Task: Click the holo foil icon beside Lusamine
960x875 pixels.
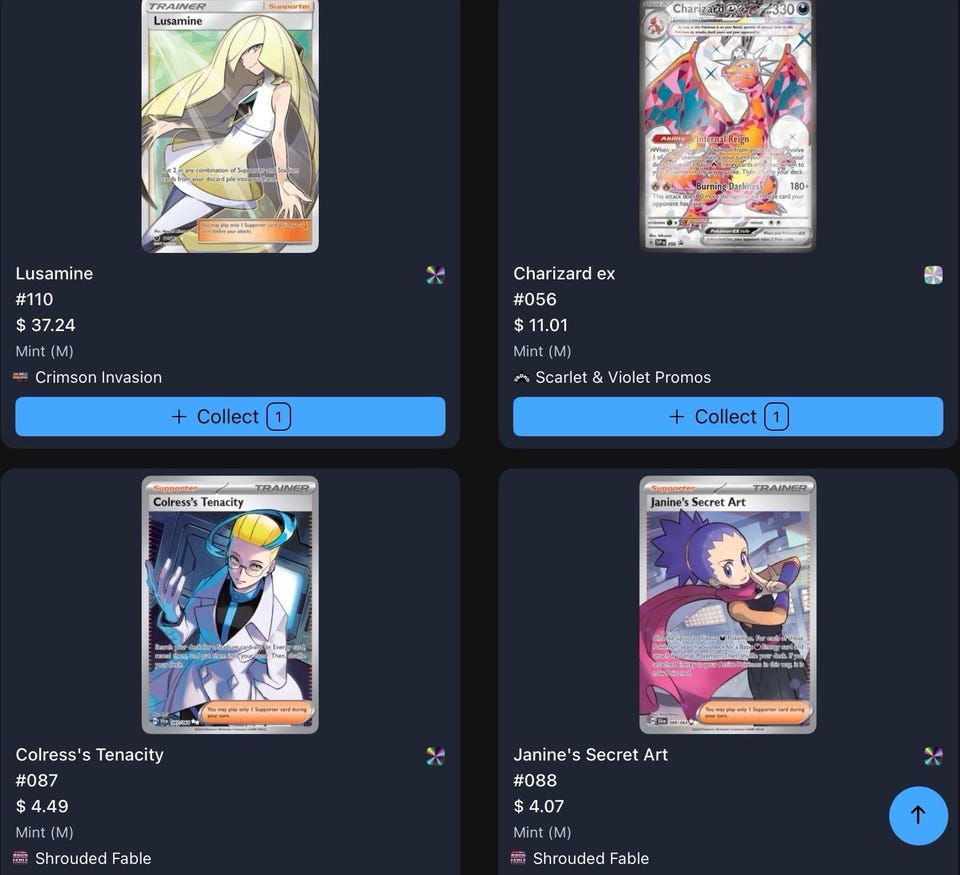Action: [435, 275]
